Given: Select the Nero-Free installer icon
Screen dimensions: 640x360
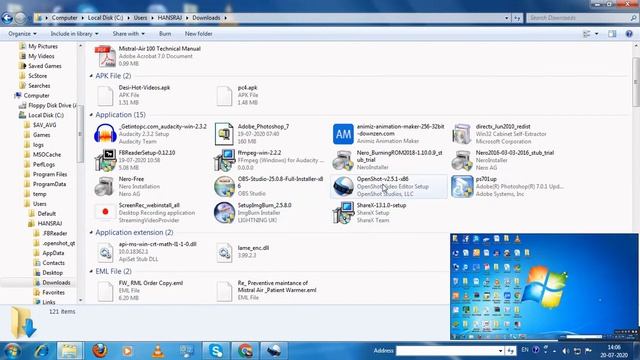Looking at the screenshot, I should (x=105, y=187).
